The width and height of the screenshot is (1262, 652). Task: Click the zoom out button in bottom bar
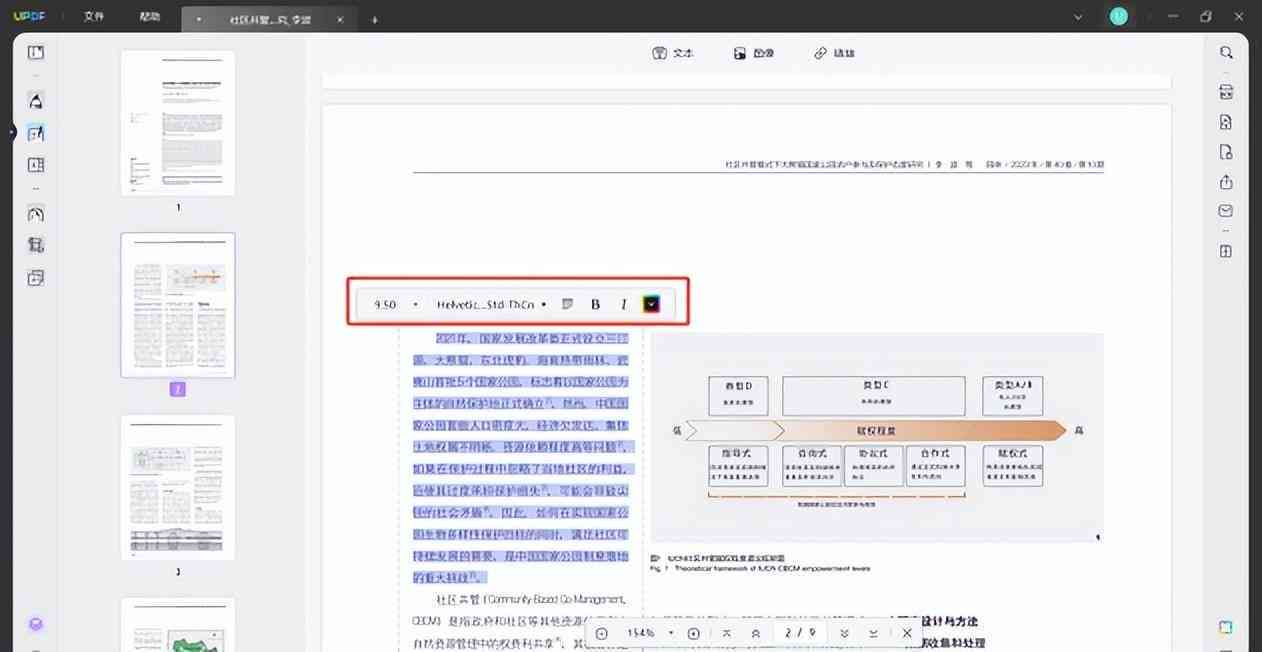click(601, 633)
